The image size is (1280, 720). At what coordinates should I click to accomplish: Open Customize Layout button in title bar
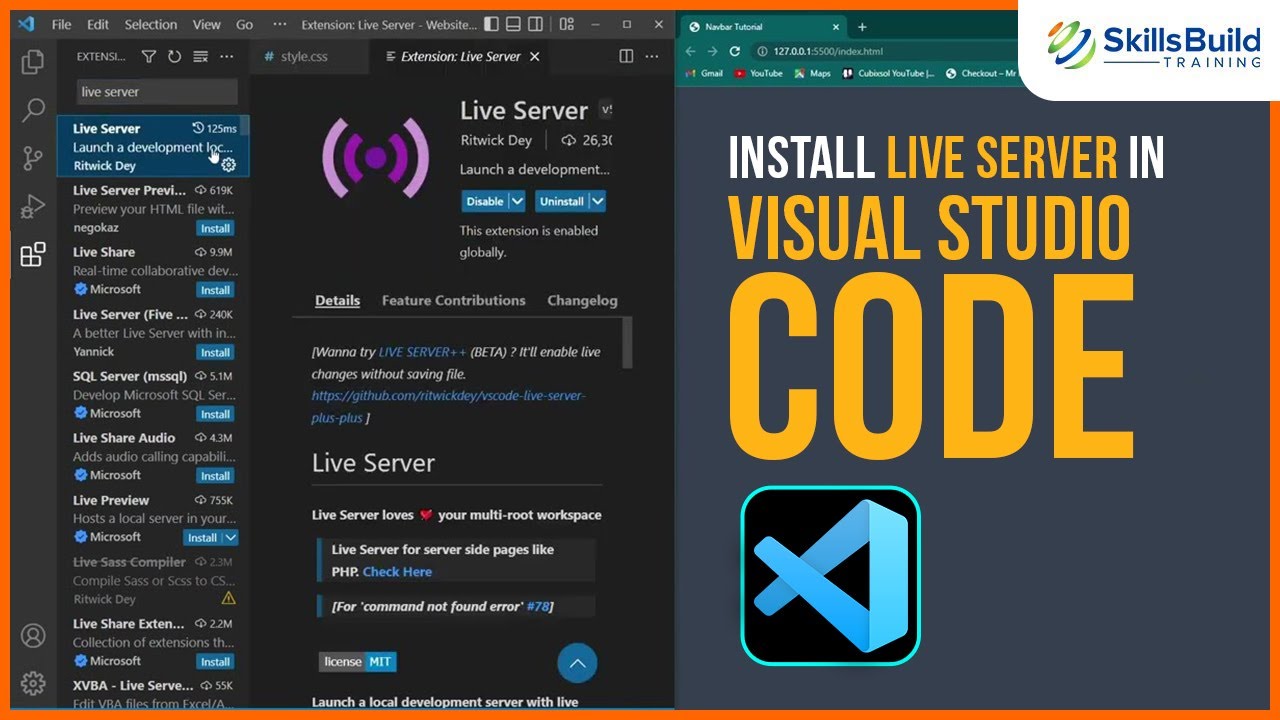tap(567, 24)
